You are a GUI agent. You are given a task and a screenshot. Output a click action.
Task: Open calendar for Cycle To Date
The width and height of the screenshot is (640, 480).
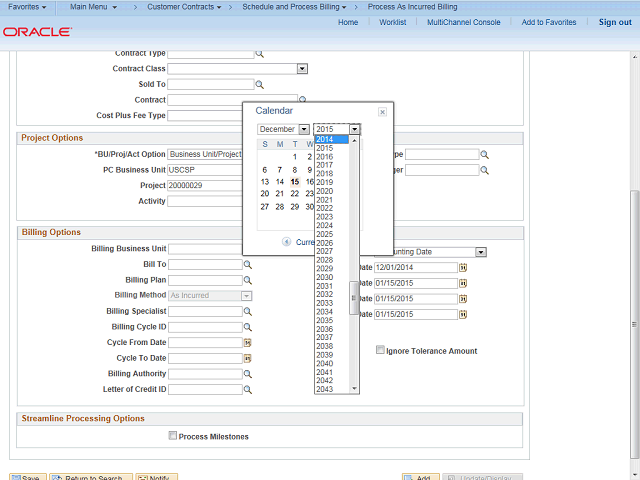click(x=248, y=358)
